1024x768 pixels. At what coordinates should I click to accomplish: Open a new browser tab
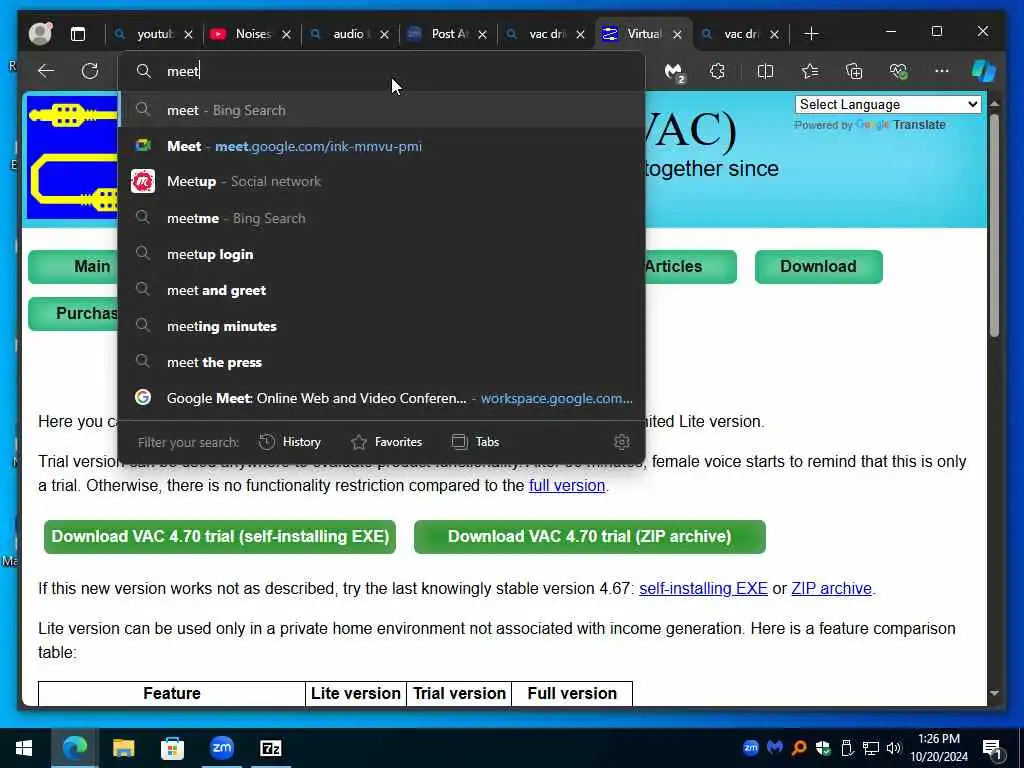coord(811,33)
